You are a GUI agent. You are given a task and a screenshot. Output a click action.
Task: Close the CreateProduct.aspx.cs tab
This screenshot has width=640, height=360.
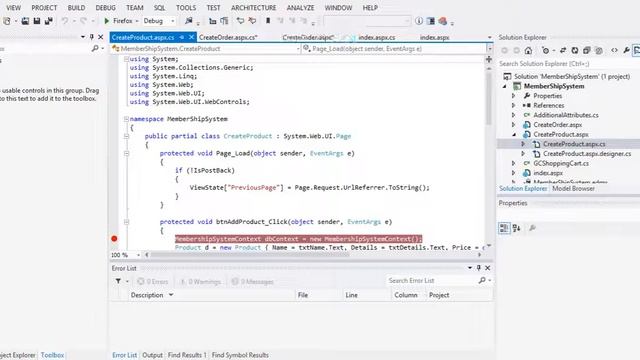point(191,37)
